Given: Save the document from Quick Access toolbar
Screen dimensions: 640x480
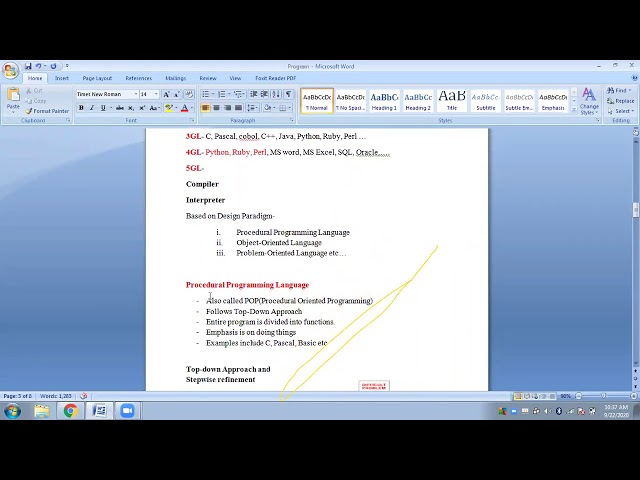Looking at the screenshot, I should 28,66.
